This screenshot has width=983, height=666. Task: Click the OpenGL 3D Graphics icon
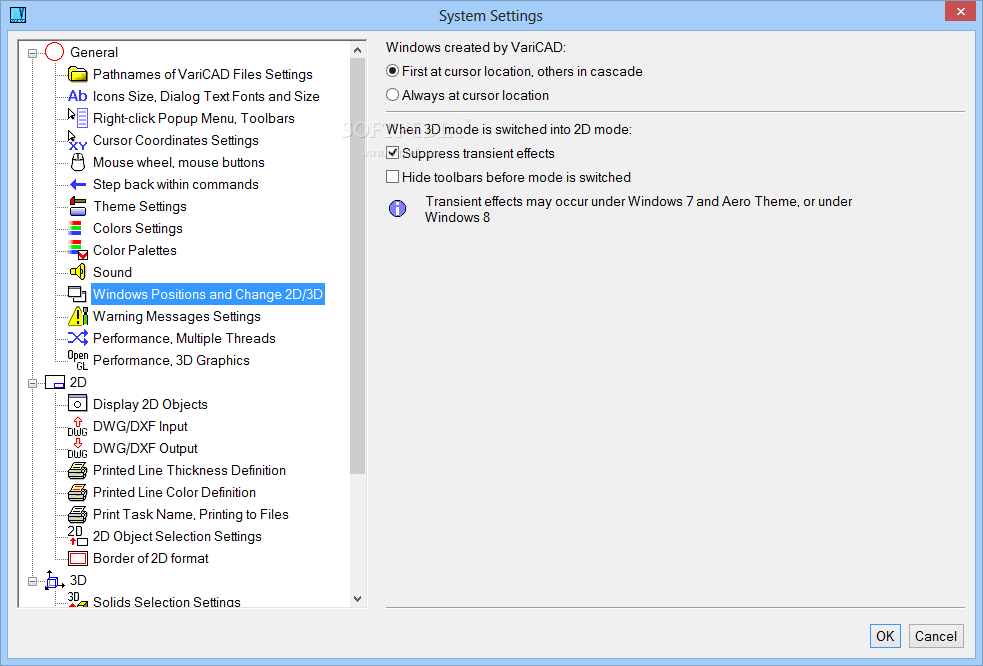[x=78, y=360]
